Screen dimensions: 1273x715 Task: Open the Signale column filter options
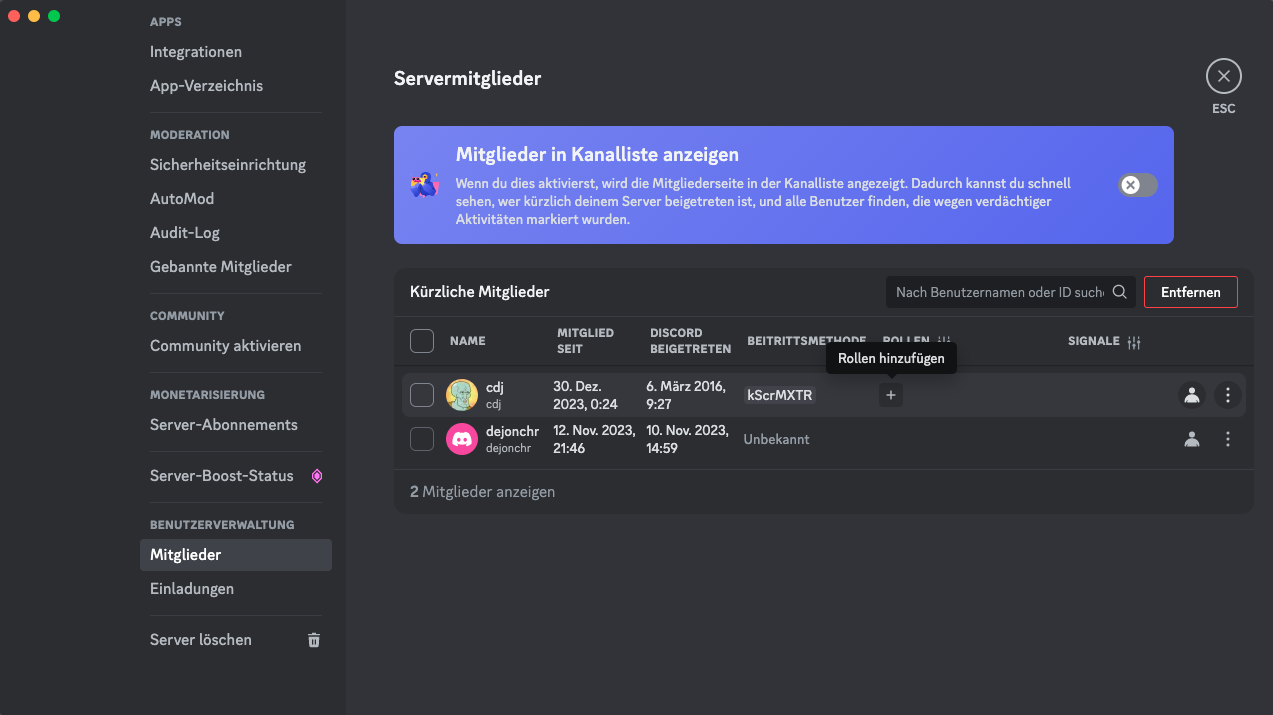click(1134, 342)
